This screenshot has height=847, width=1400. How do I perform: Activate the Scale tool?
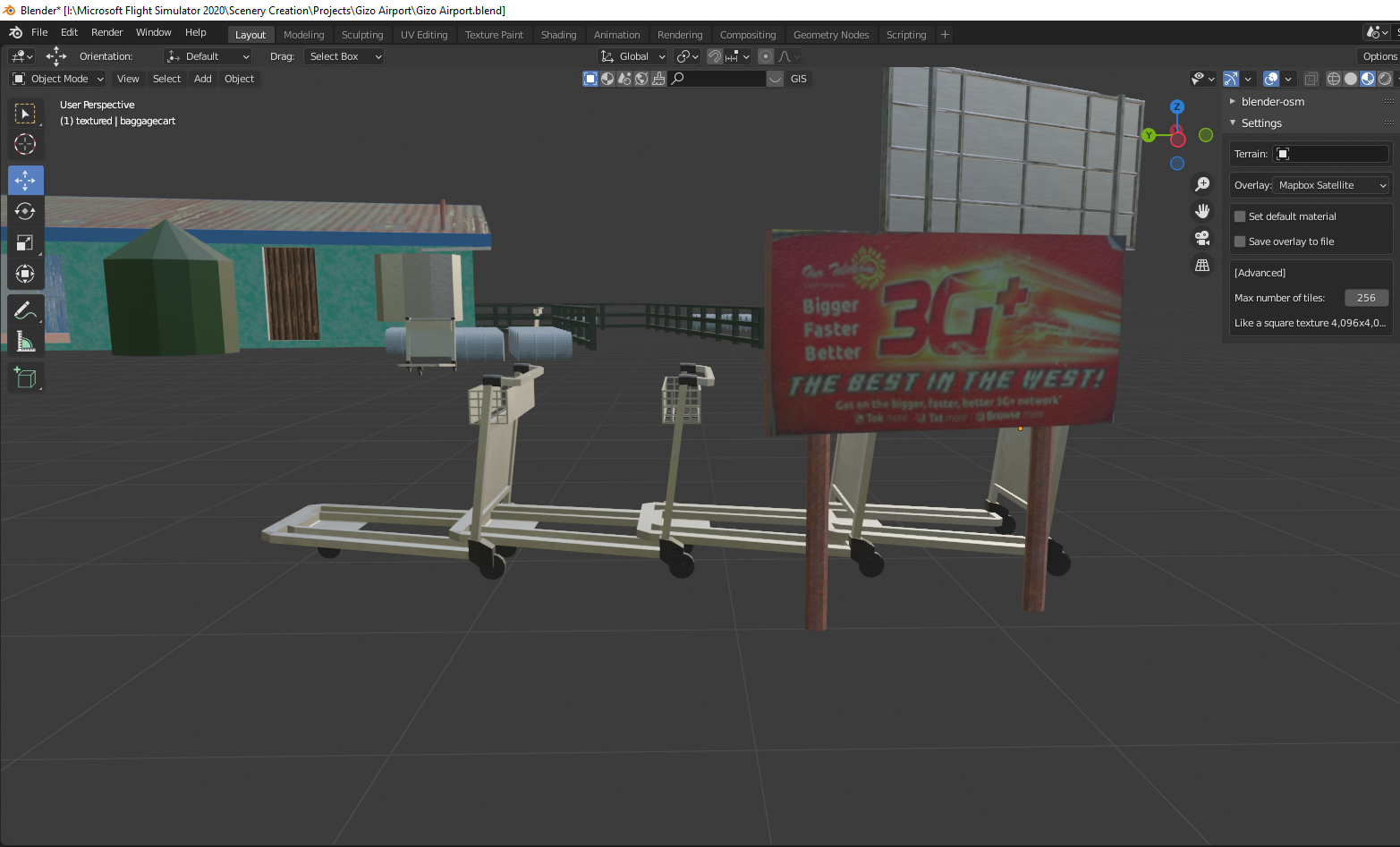(x=25, y=242)
